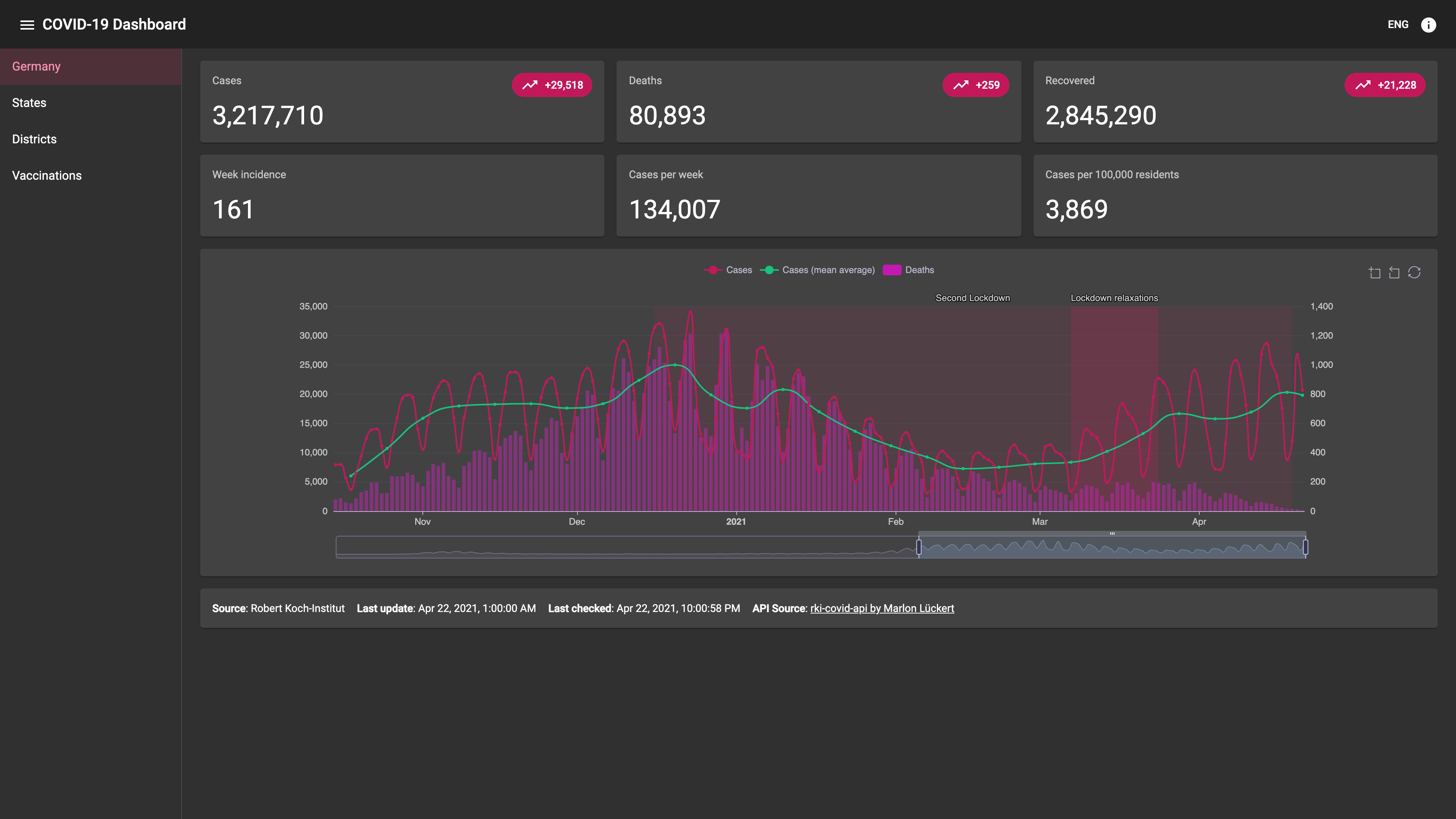The height and width of the screenshot is (819, 1456).
Task: Select Districts in the sidebar
Action: coord(35,139)
